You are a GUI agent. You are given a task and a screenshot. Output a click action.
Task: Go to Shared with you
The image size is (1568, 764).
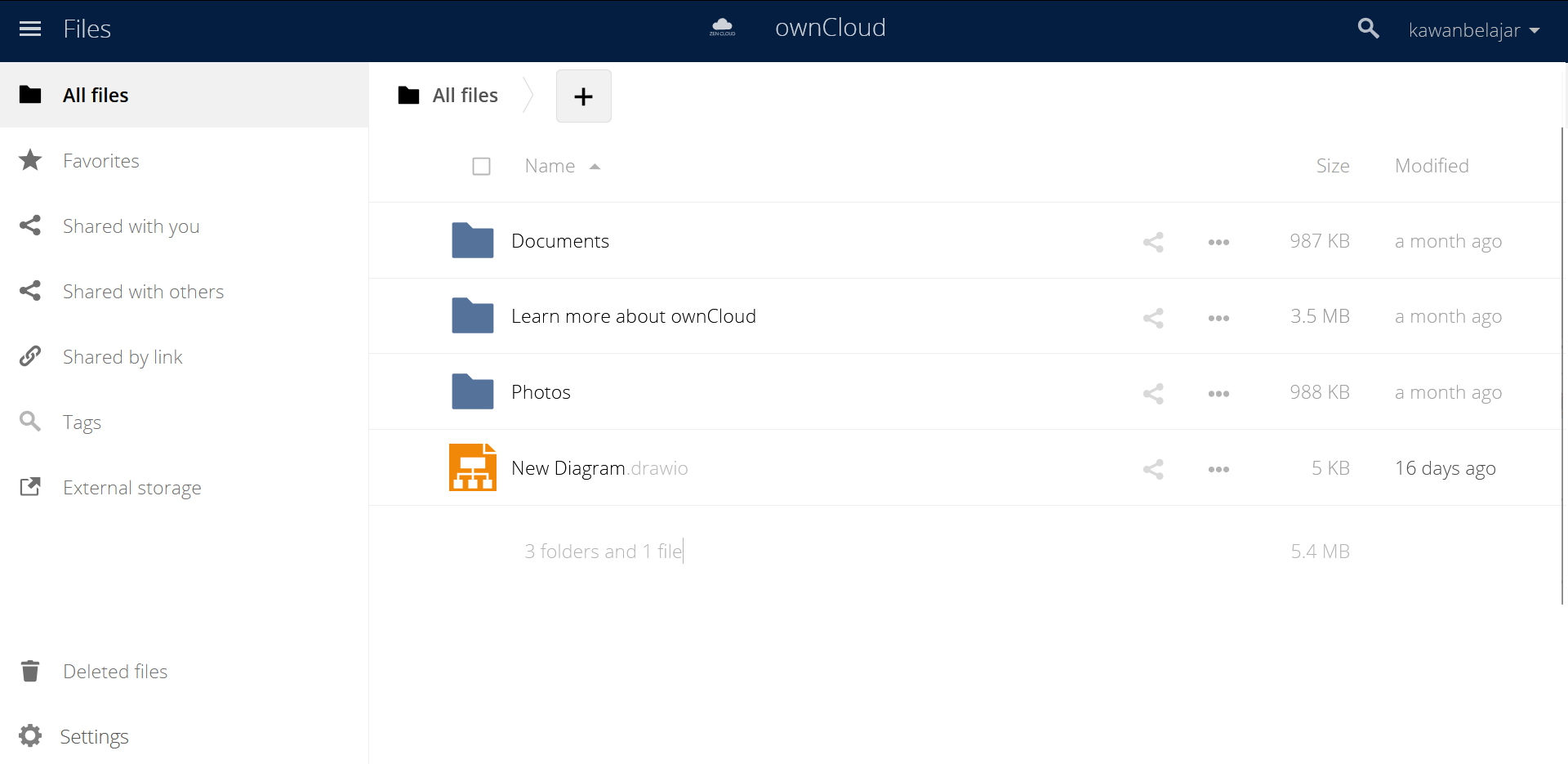coord(131,226)
